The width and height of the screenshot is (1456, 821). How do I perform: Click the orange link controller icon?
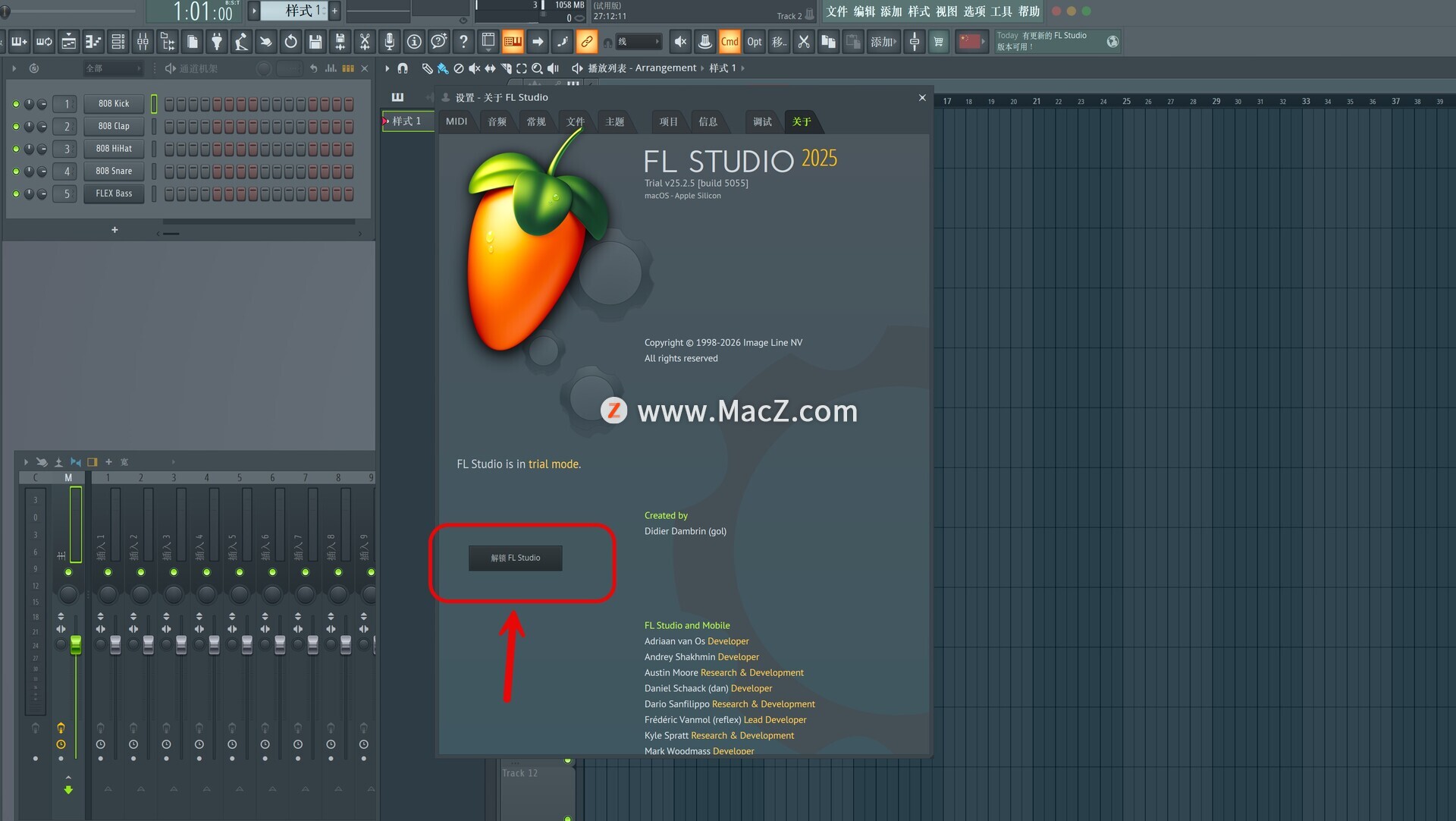pyautogui.click(x=587, y=42)
